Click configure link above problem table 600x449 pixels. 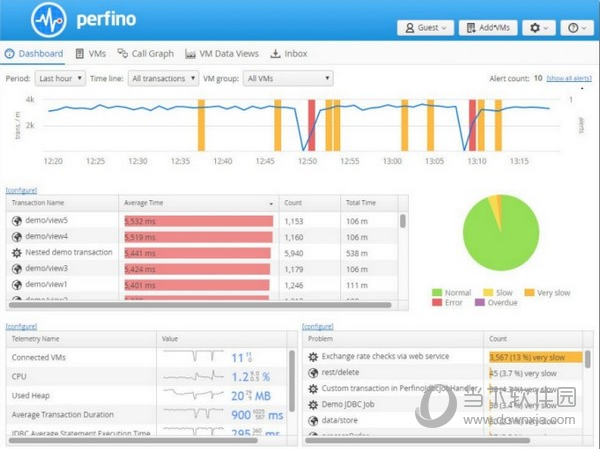coord(318,327)
